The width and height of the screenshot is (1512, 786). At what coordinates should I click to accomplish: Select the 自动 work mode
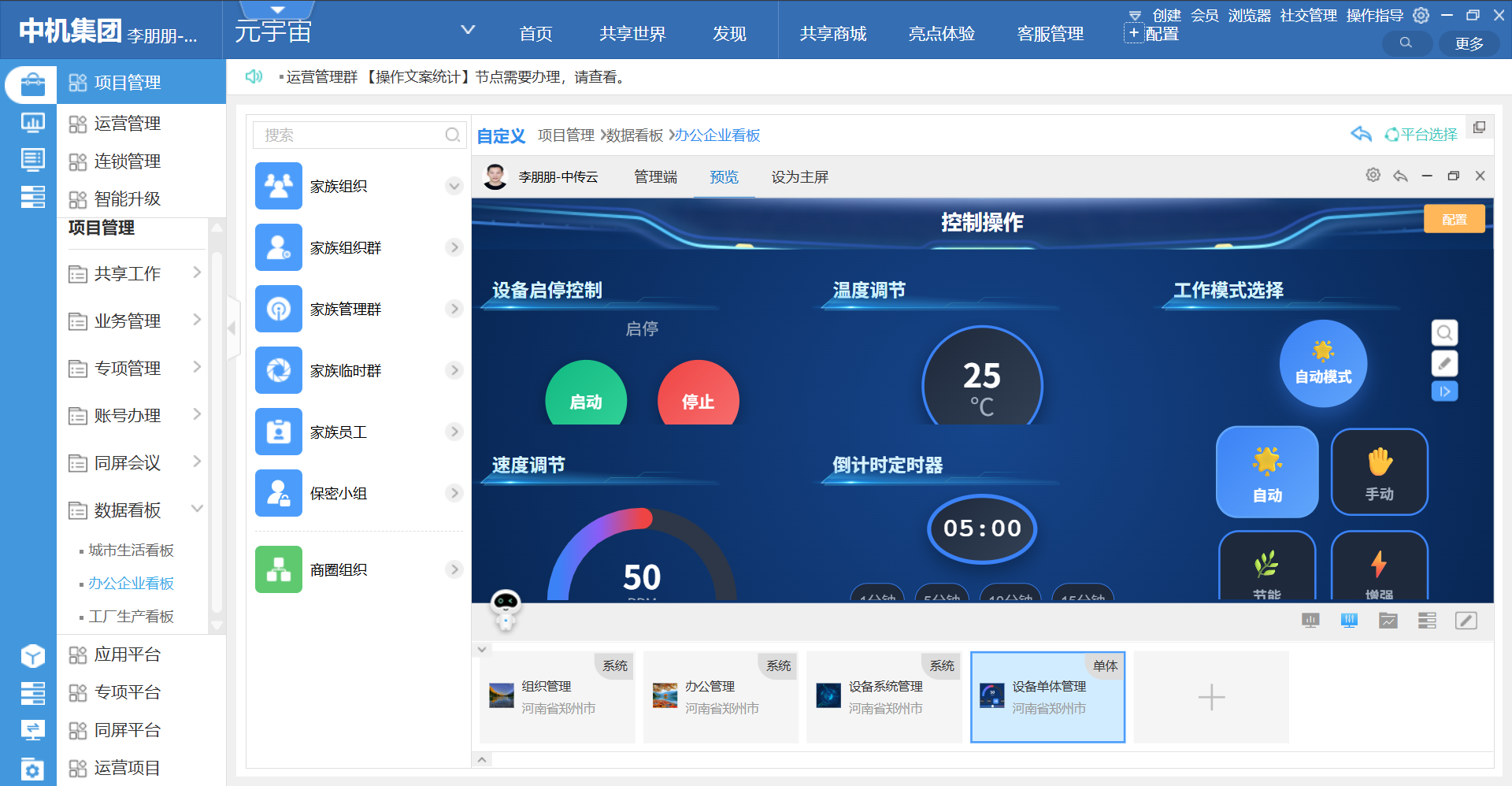[1267, 472]
